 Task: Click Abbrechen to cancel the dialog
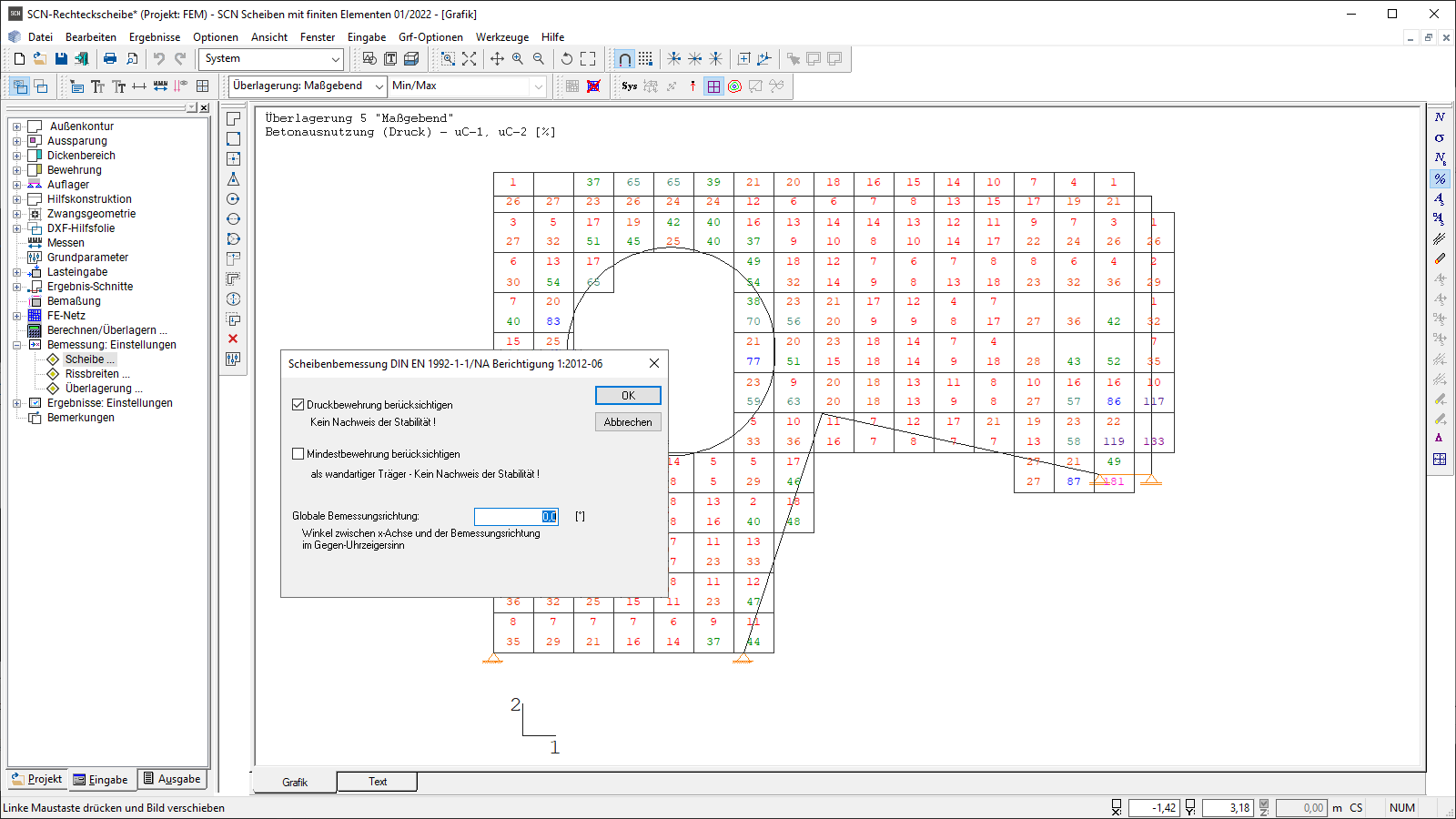tap(628, 422)
